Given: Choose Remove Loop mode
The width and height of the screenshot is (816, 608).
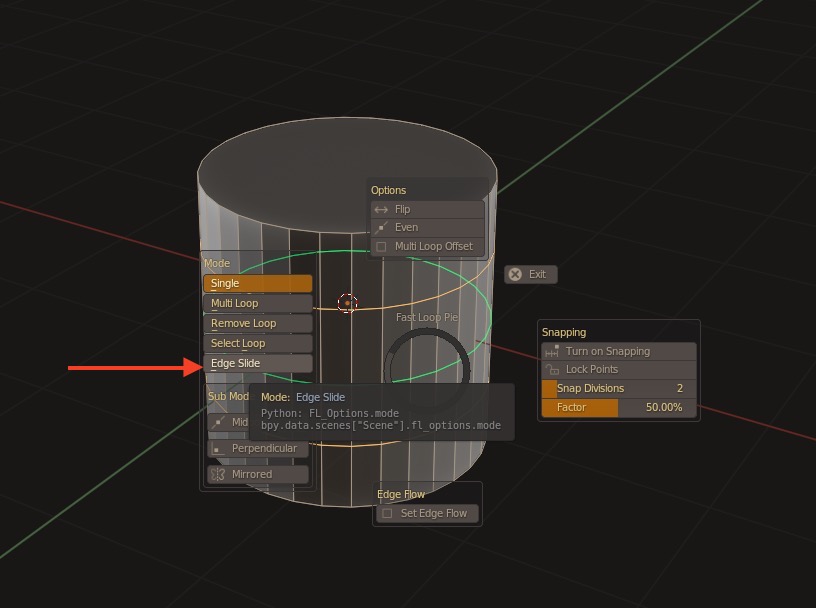Looking at the screenshot, I should pyautogui.click(x=258, y=323).
